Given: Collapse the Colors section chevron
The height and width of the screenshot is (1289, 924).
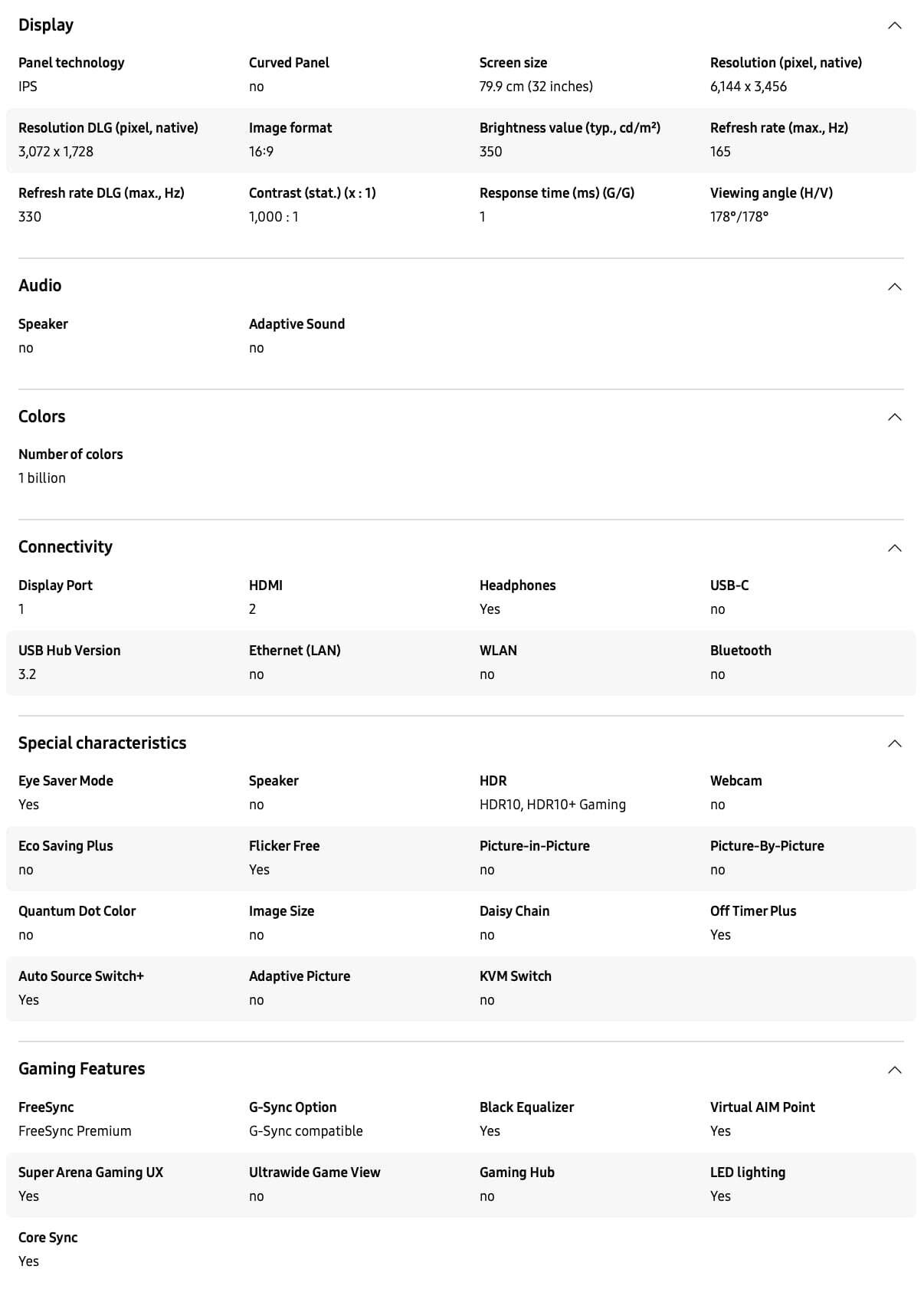Looking at the screenshot, I should [894, 417].
